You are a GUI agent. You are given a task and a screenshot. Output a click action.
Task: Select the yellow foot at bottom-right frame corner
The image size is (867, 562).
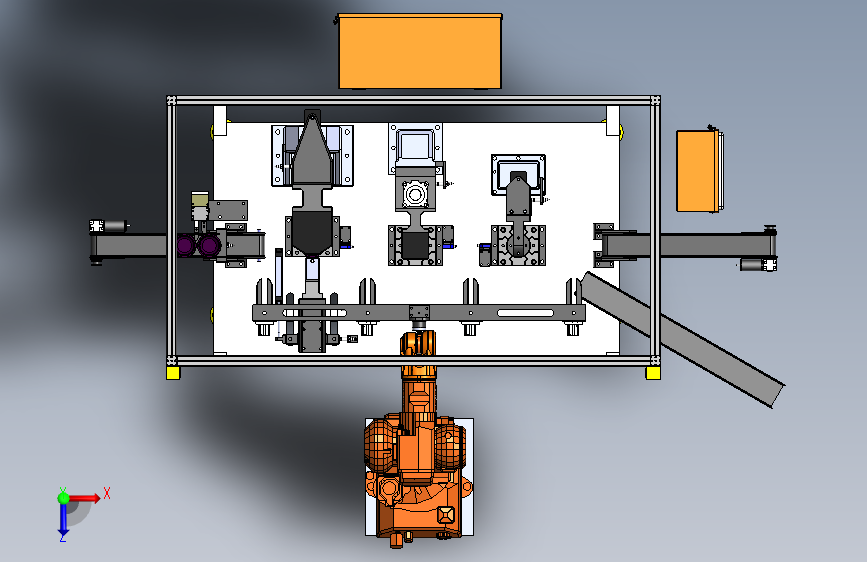pos(653,373)
